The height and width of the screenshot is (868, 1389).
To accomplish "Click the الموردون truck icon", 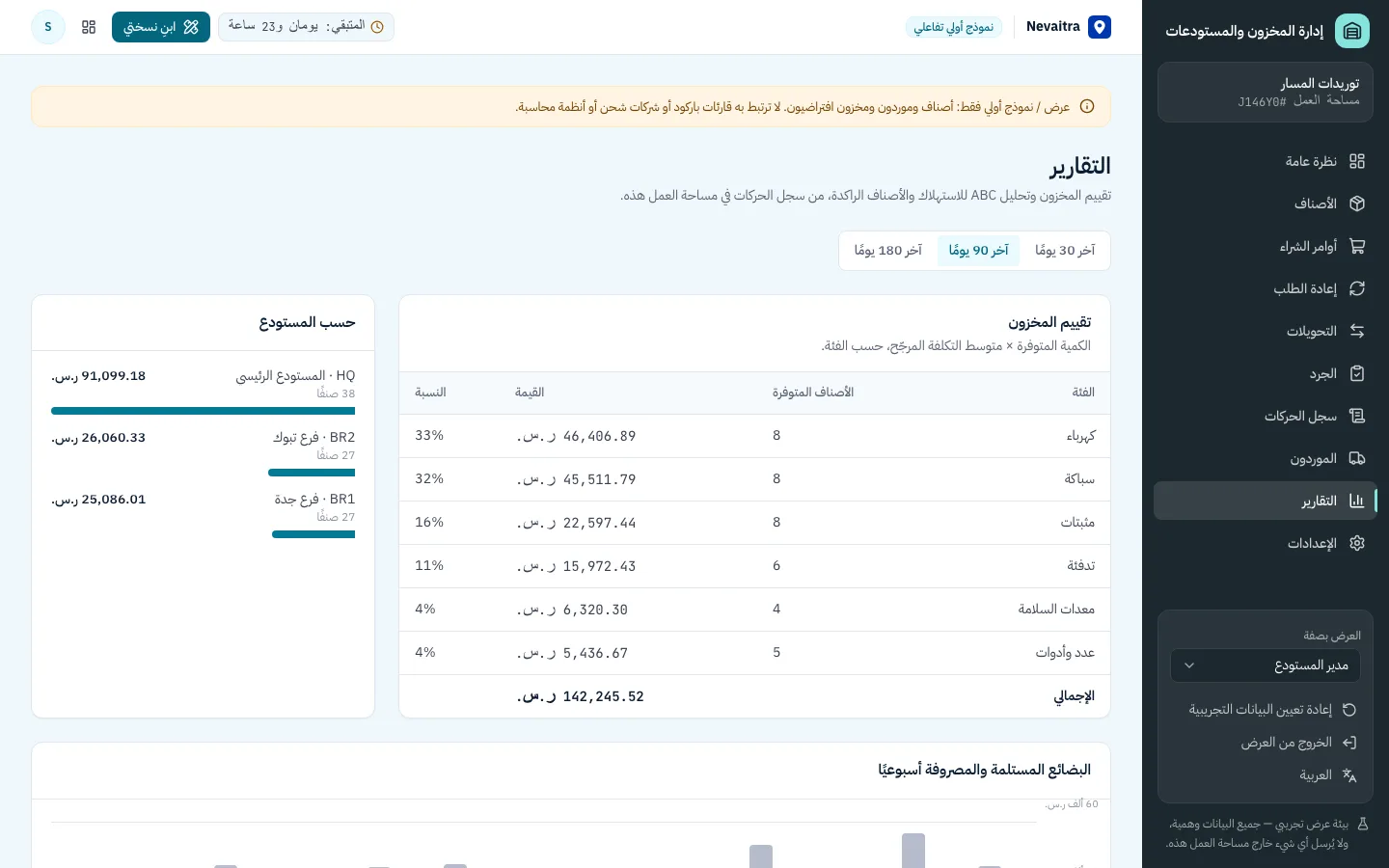I will [1357, 458].
